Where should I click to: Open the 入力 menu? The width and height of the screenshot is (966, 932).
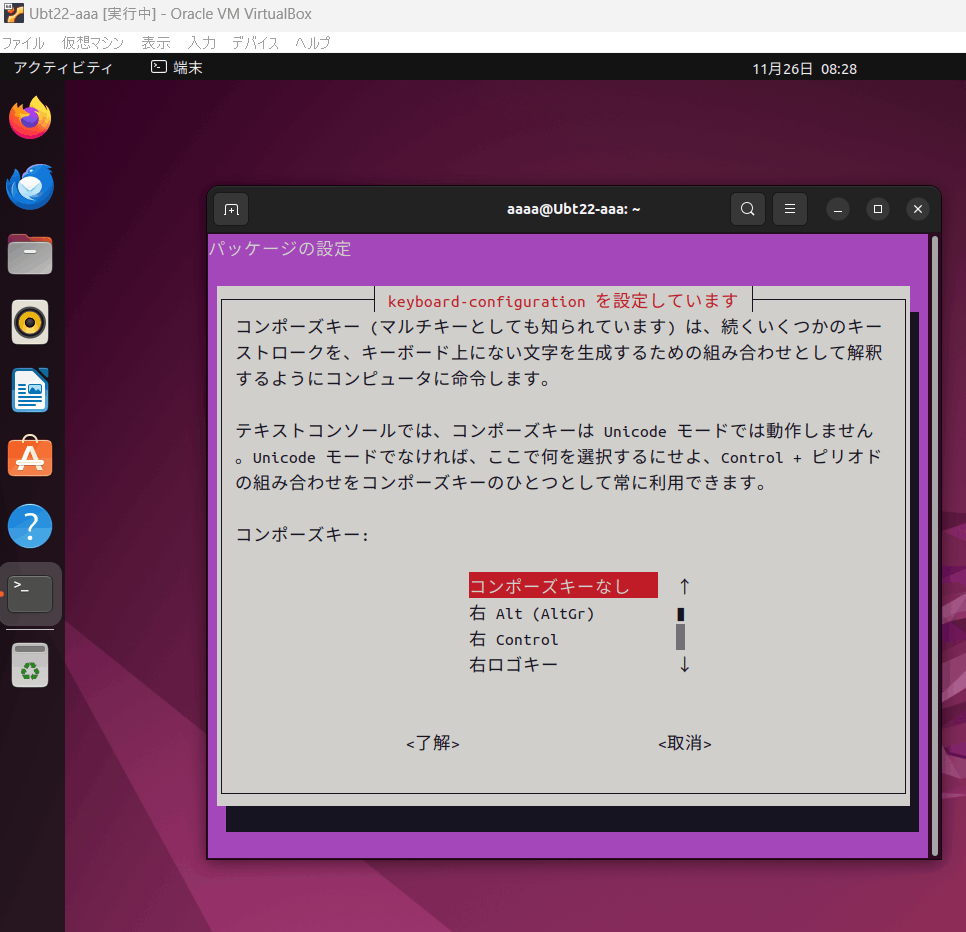[x=201, y=43]
